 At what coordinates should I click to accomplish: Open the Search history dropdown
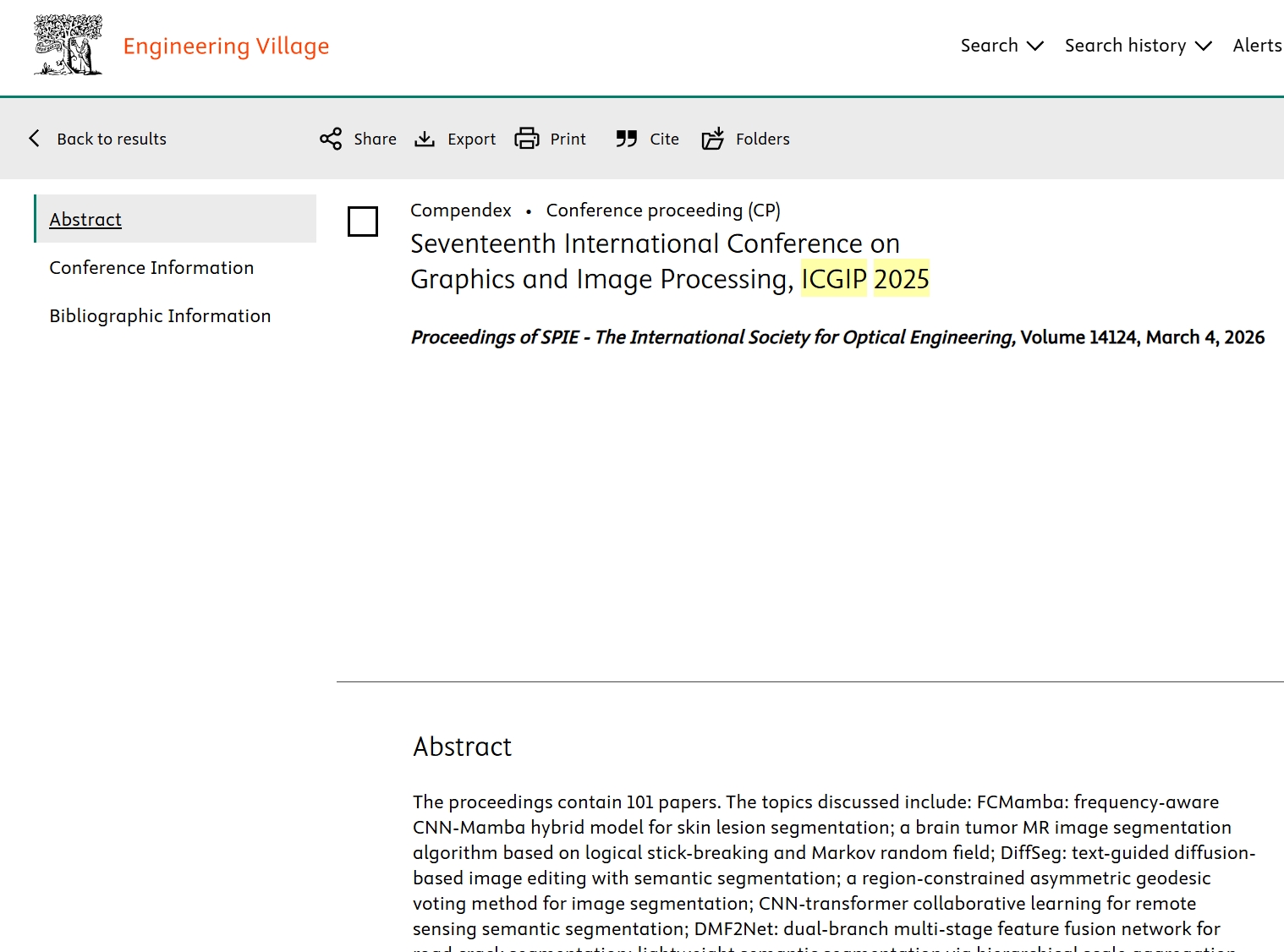[1138, 46]
